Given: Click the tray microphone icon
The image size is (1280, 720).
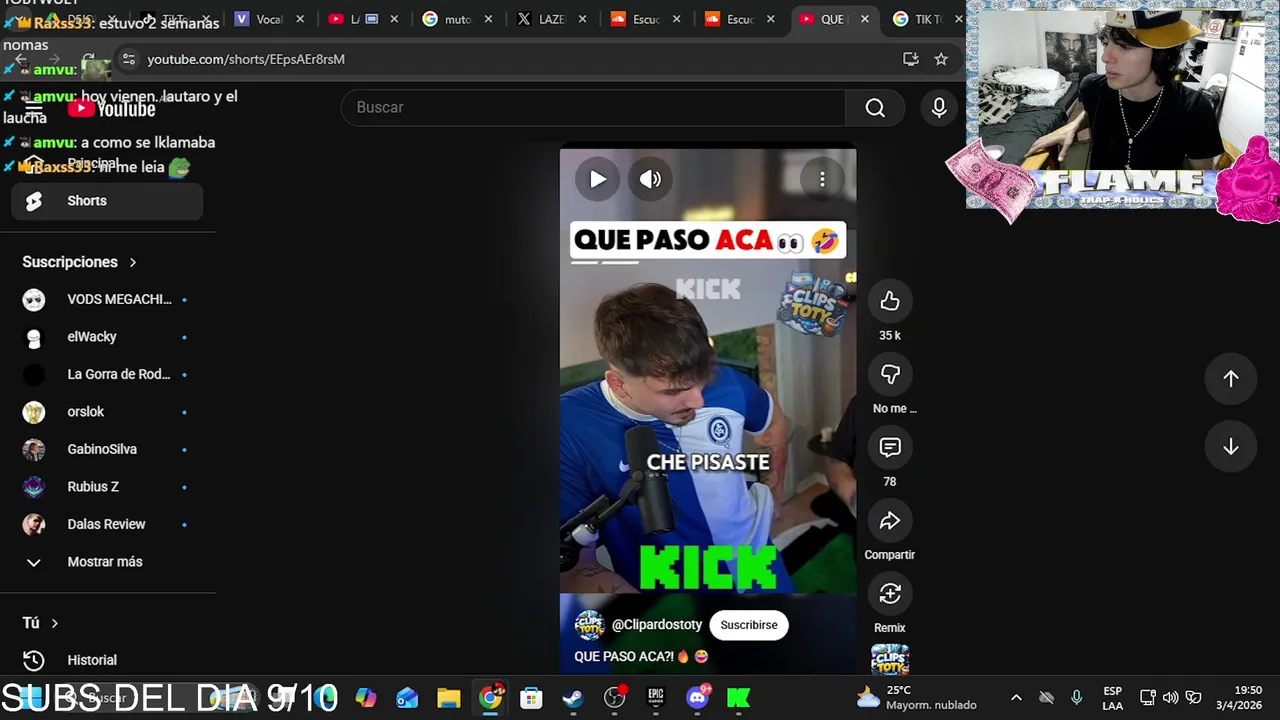Looking at the screenshot, I should [x=1076, y=698].
